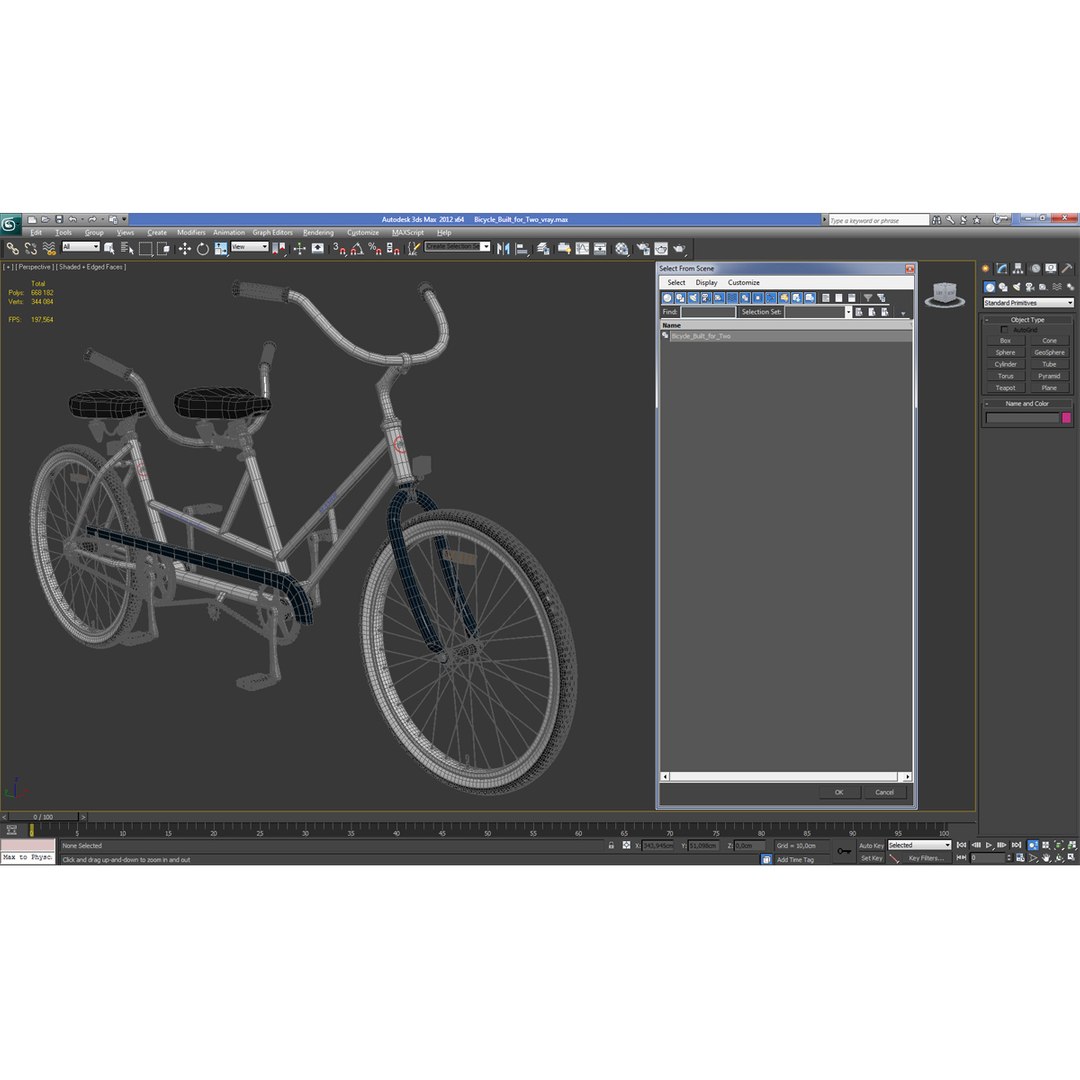Click the ViewCube in the viewport
1080x1080 pixels.
944,294
